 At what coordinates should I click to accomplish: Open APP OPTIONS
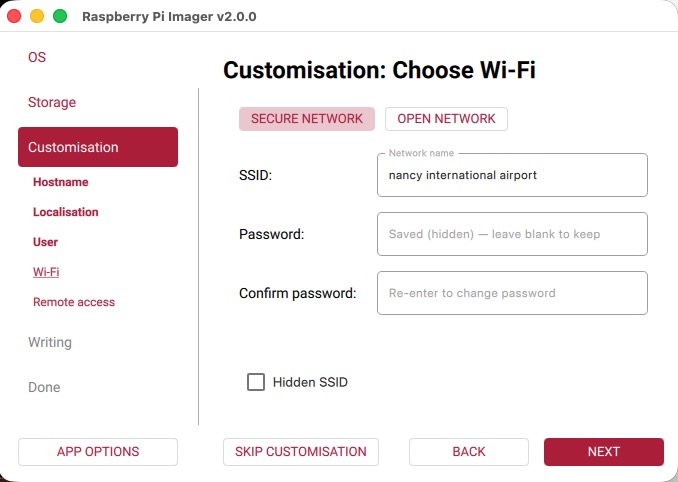98,452
